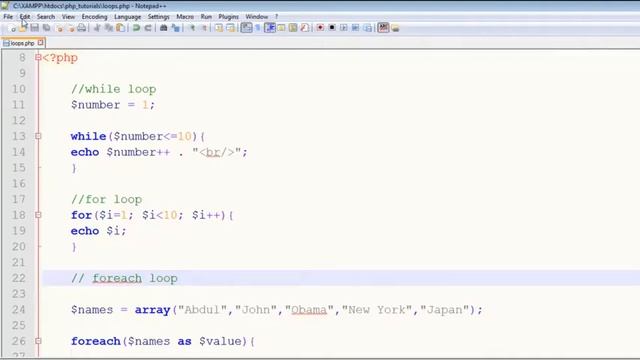Click the Zoom Out toolbar icon
Screen dimensions: 640x360
point(204,28)
